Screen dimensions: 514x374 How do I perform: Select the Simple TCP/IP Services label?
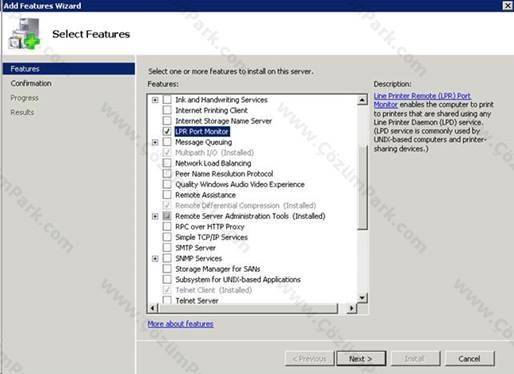tap(212, 237)
